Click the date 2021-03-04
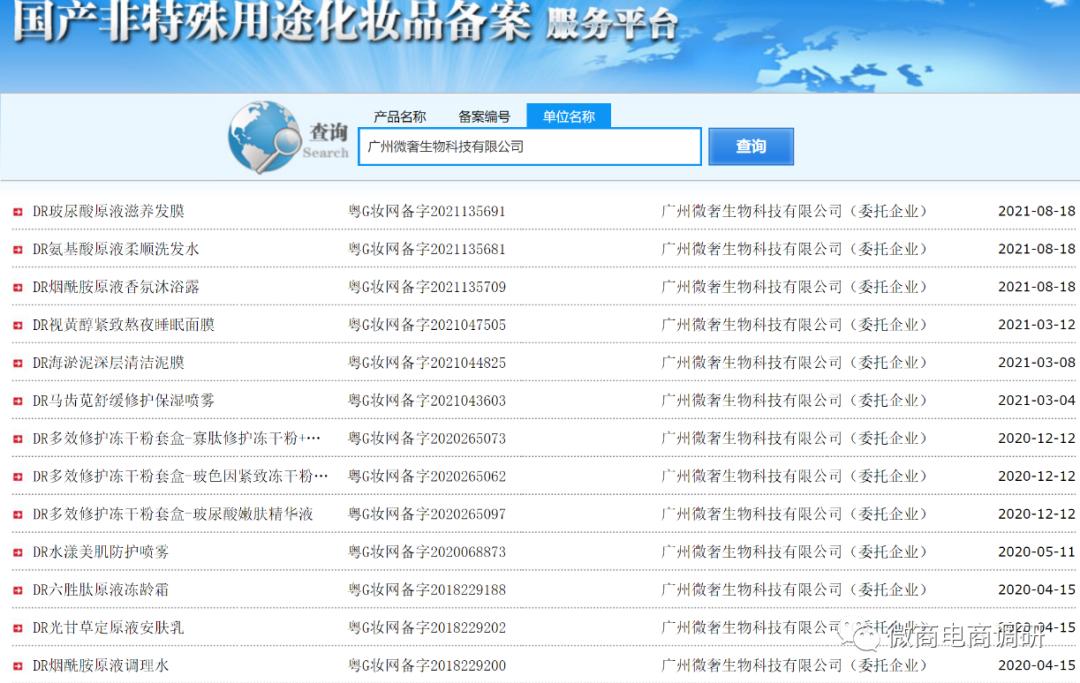Screen dimensions: 1080x683 1037,401
